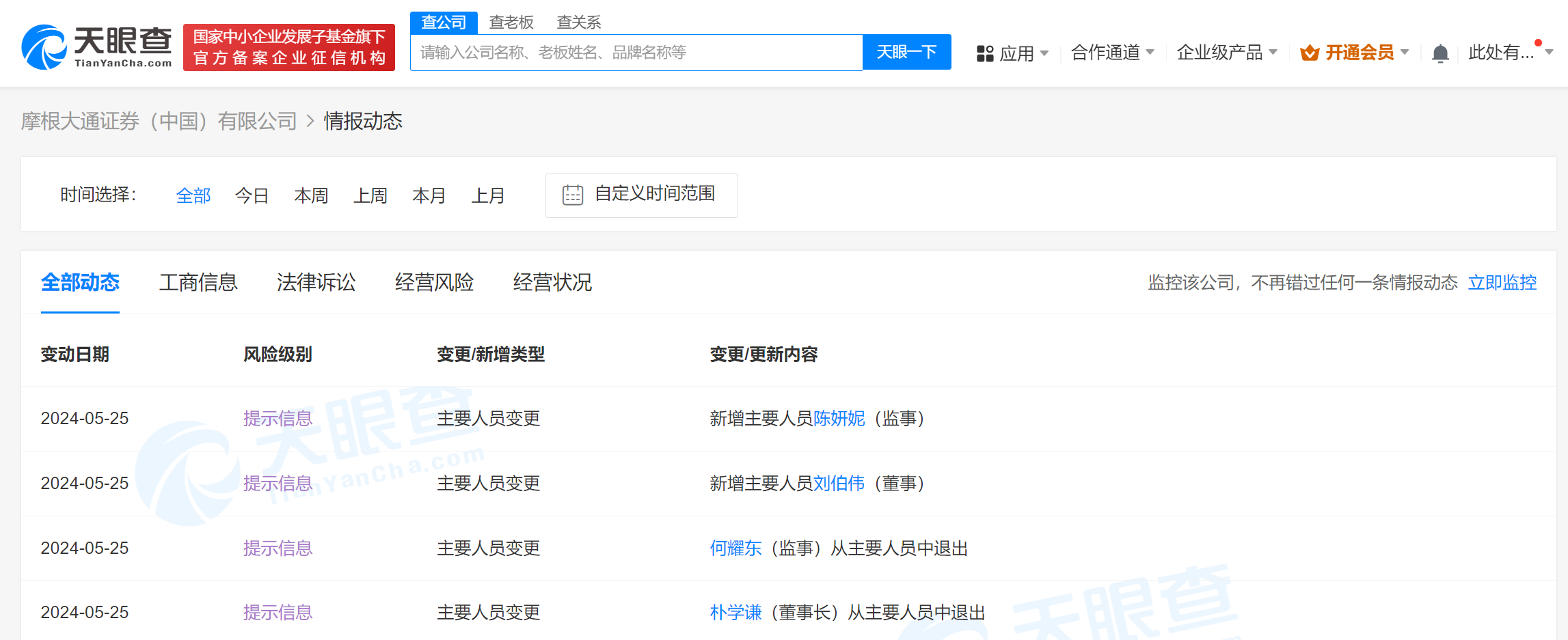Click the TianYanCha logo
The image size is (1568, 640).
coord(96,47)
